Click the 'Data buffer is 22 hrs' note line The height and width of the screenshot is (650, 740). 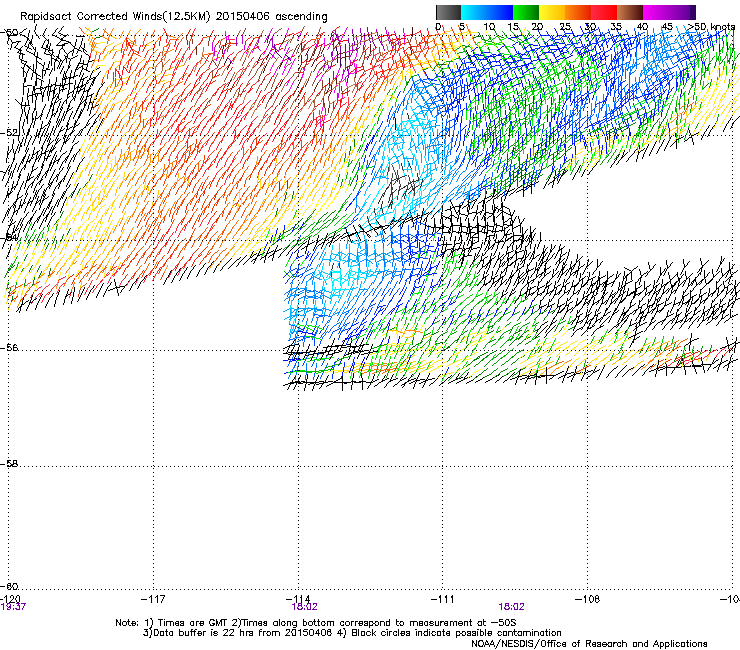click(352, 633)
